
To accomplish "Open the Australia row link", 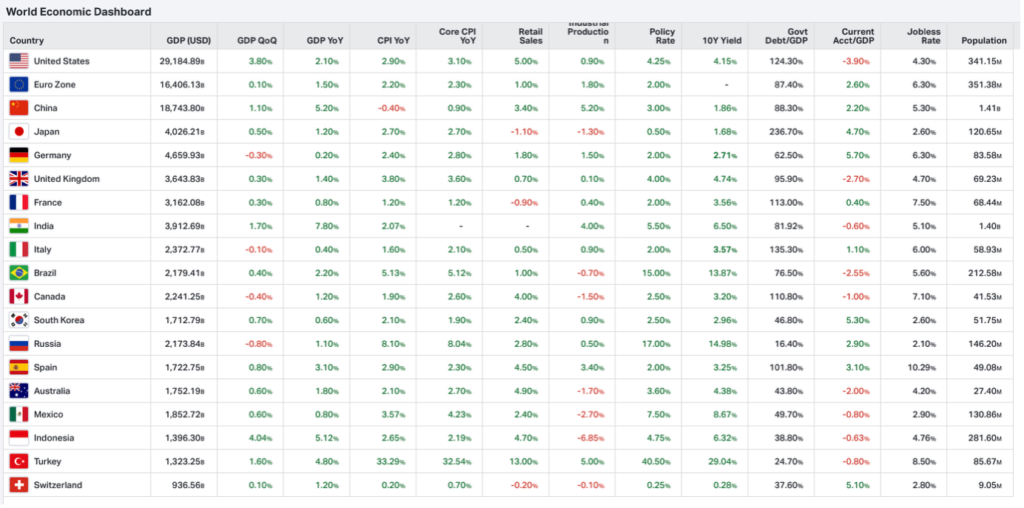I will [x=53, y=391].
